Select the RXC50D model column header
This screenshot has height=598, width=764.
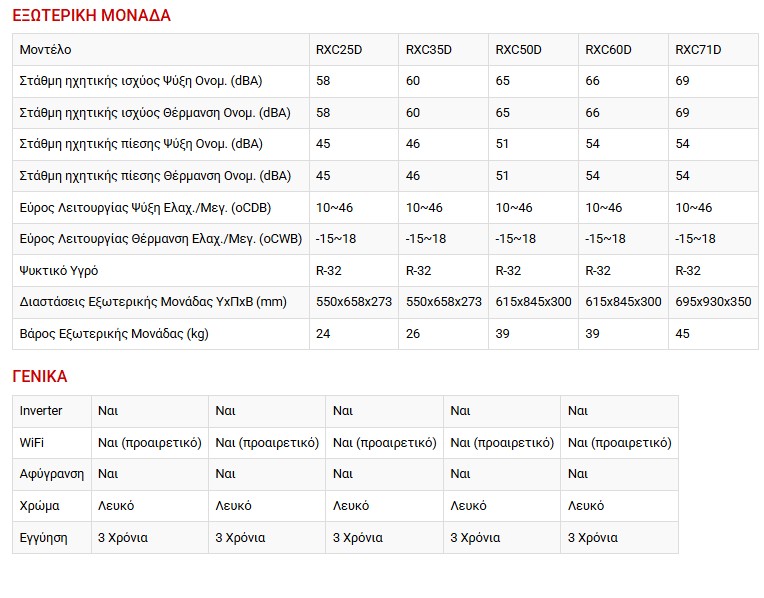(518, 50)
